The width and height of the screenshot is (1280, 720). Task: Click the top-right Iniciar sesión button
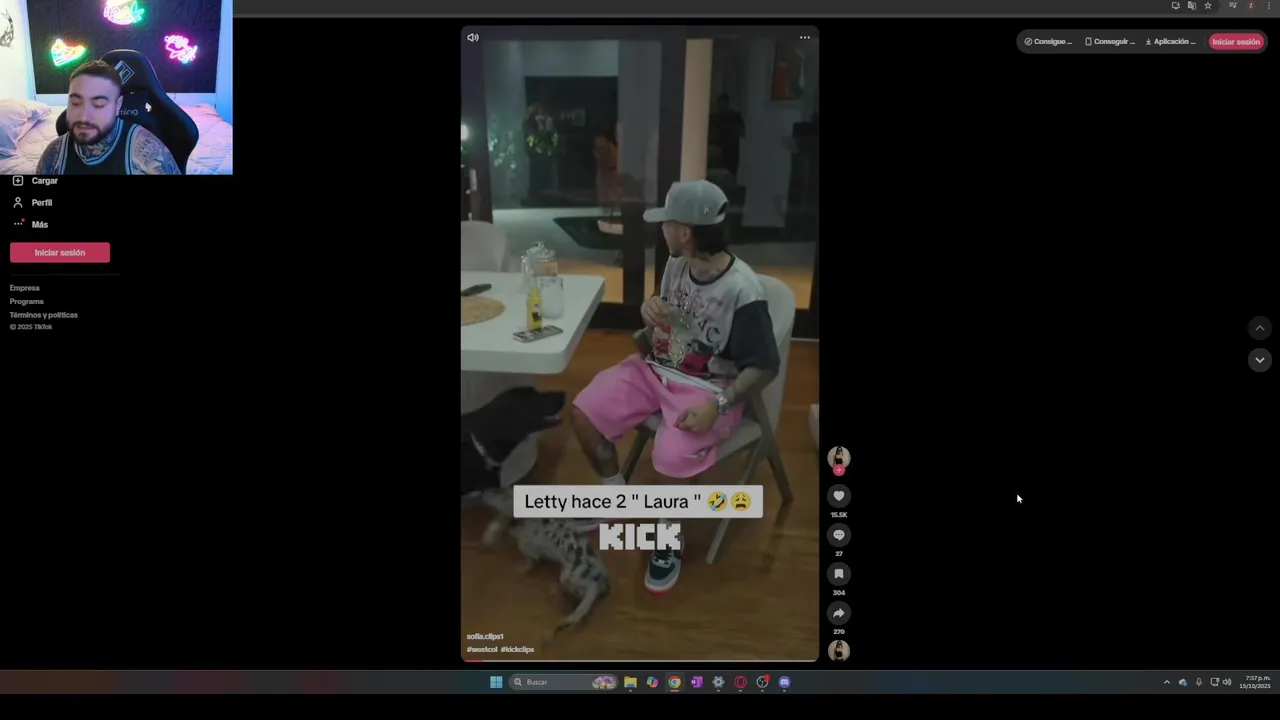pyautogui.click(x=1236, y=42)
